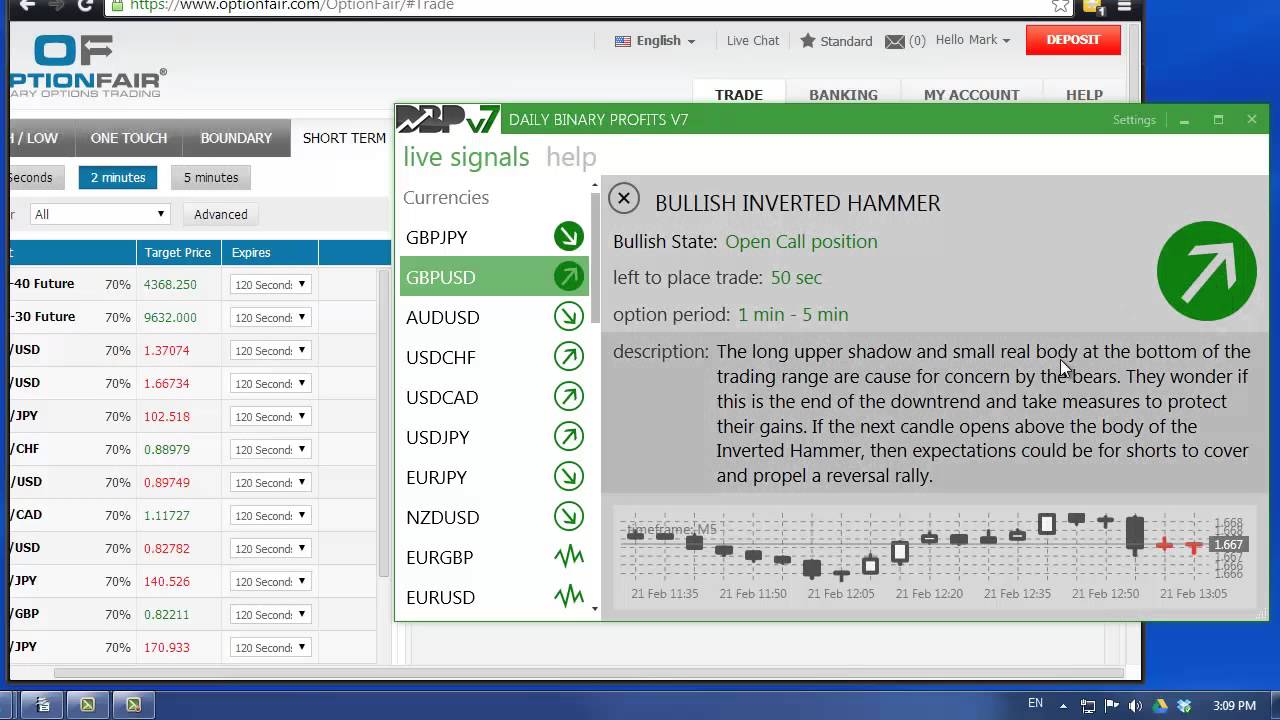
Task: Open the HELP tab
Action: [1084, 94]
